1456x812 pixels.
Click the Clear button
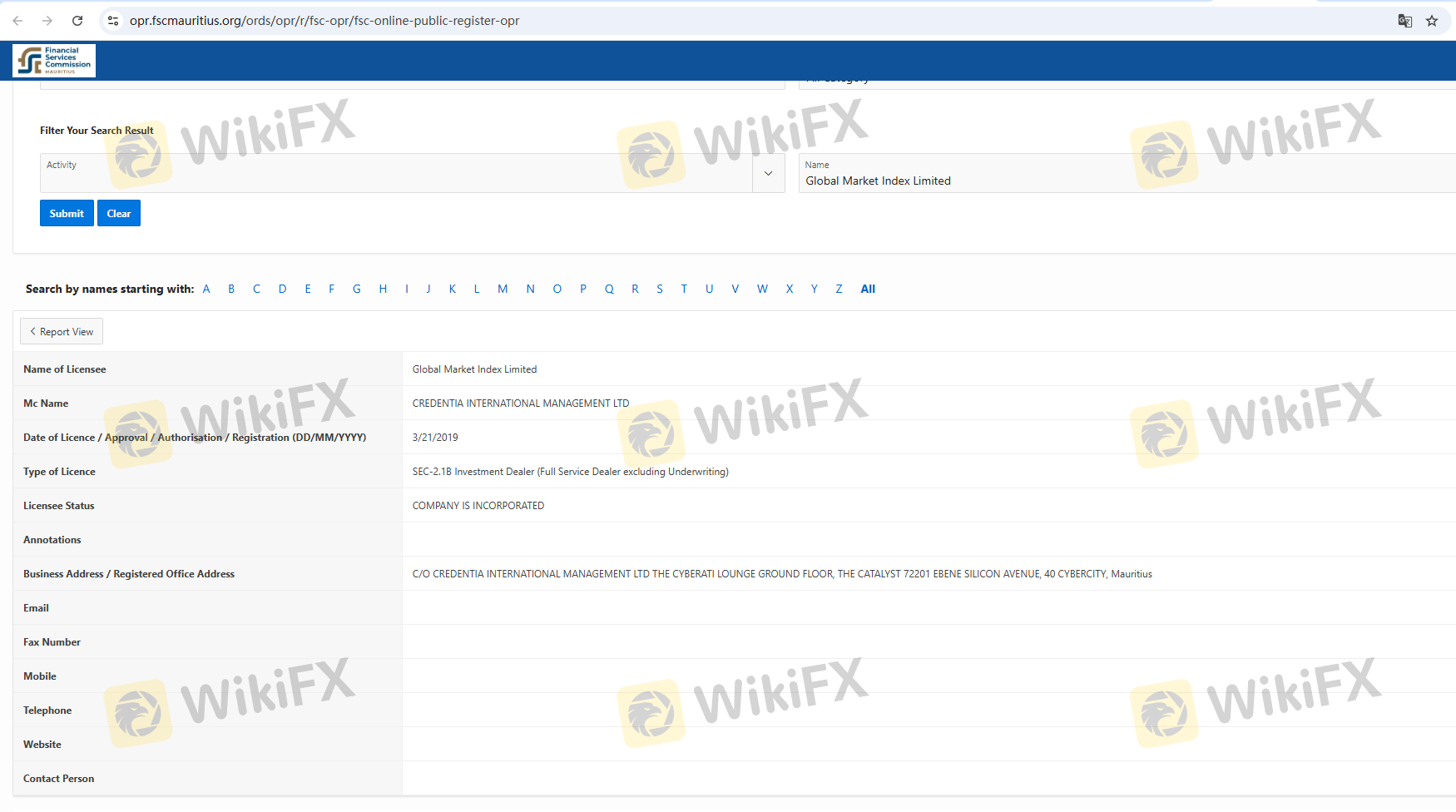click(x=119, y=213)
